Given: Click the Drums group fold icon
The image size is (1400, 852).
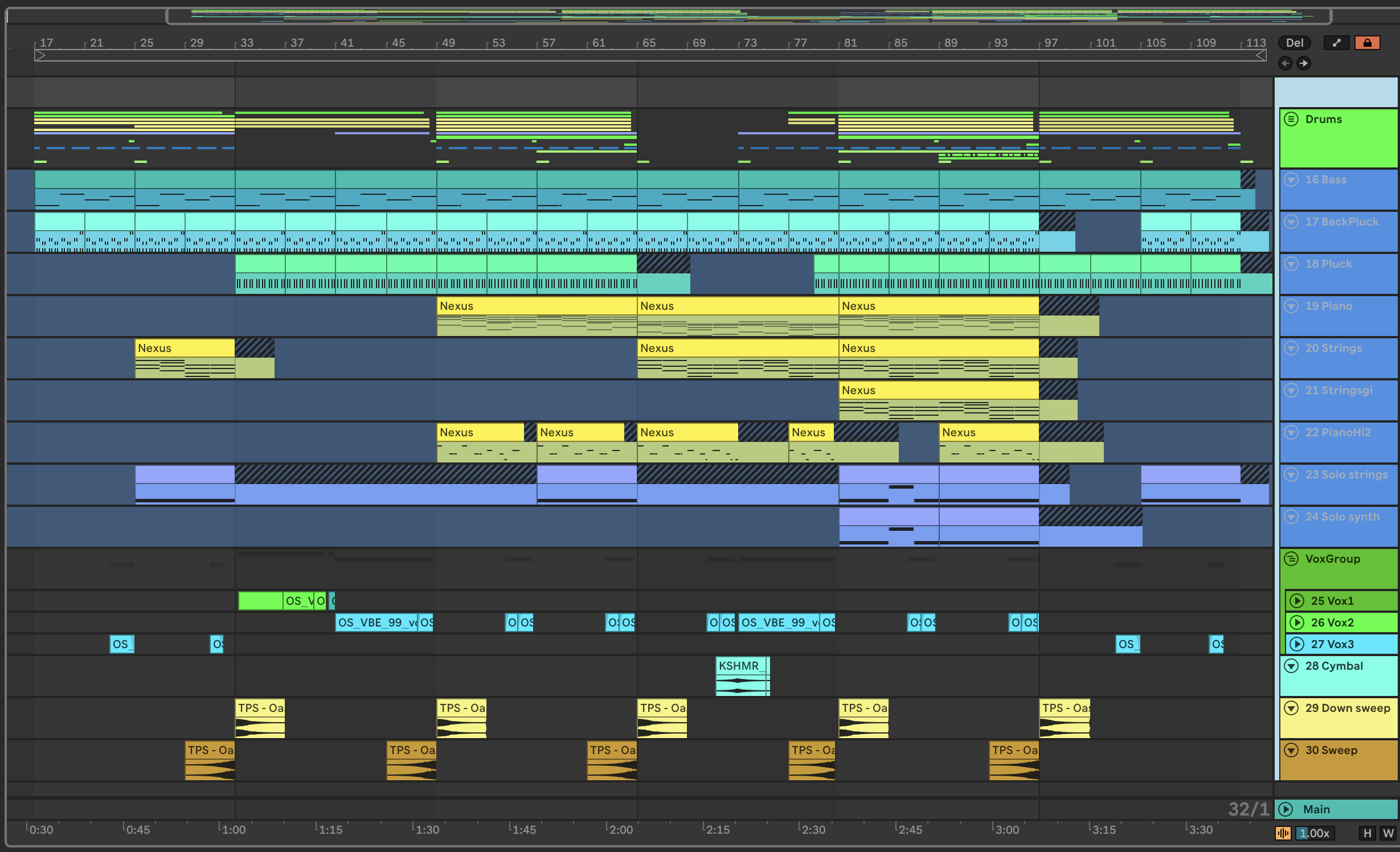Looking at the screenshot, I should click(x=1291, y=119).
